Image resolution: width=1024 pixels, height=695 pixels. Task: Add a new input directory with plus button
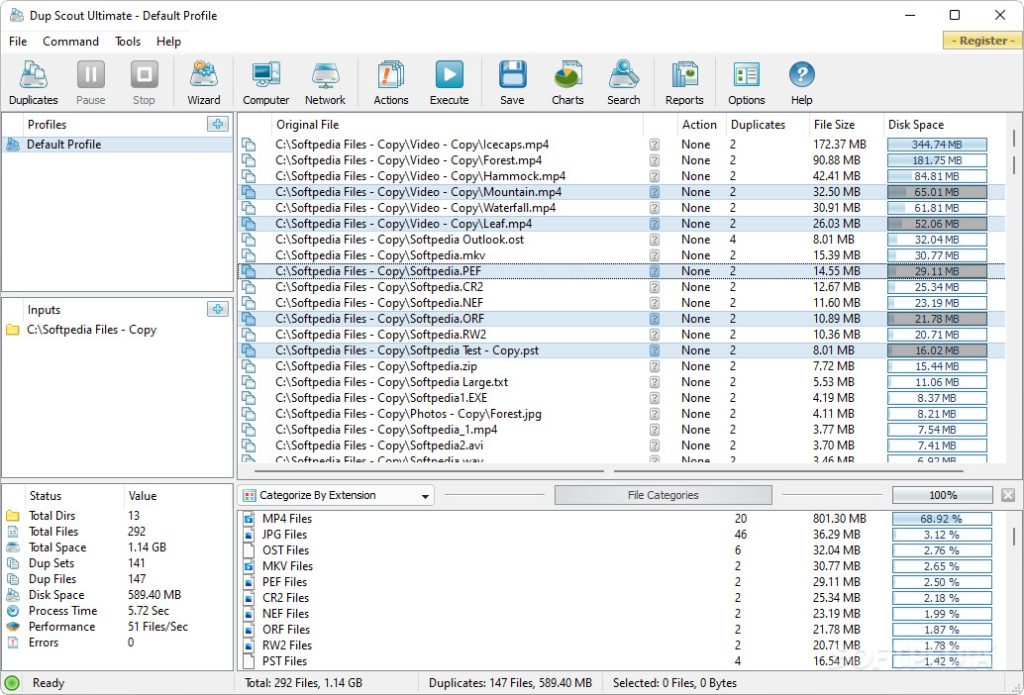coord(218,309)
